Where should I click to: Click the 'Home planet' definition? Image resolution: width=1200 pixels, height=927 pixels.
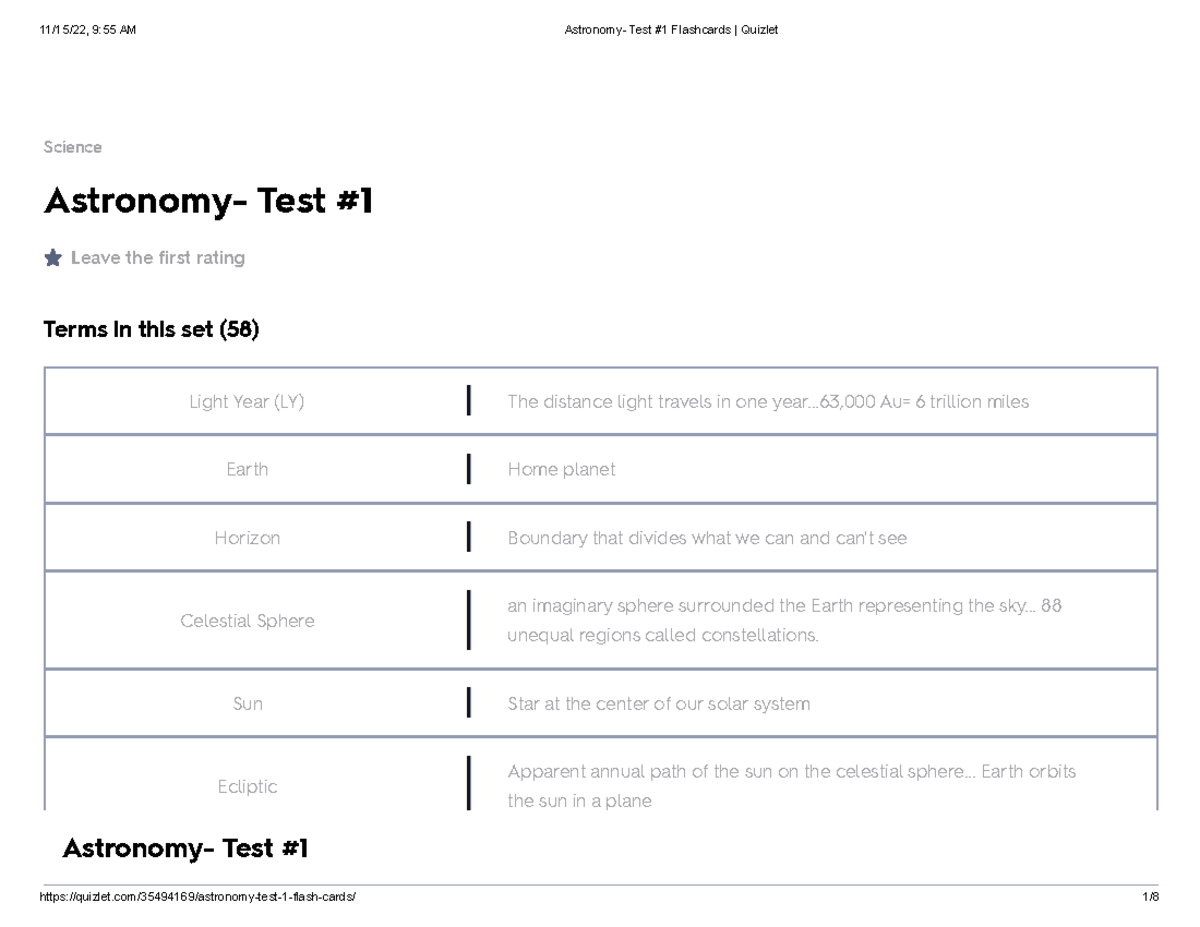pos(561,469)
